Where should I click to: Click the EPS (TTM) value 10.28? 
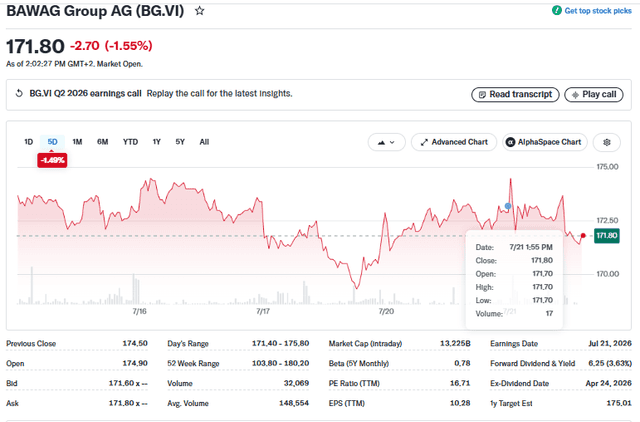coord(460,403)
